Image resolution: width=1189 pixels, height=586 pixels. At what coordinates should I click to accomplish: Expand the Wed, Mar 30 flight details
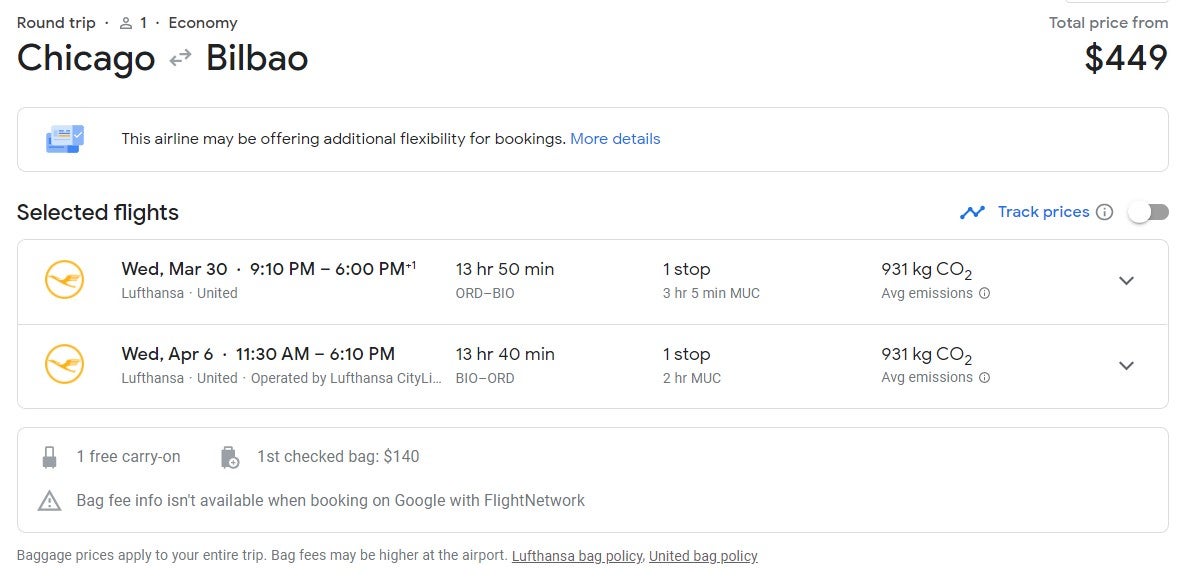click(x=1127, y=280)
